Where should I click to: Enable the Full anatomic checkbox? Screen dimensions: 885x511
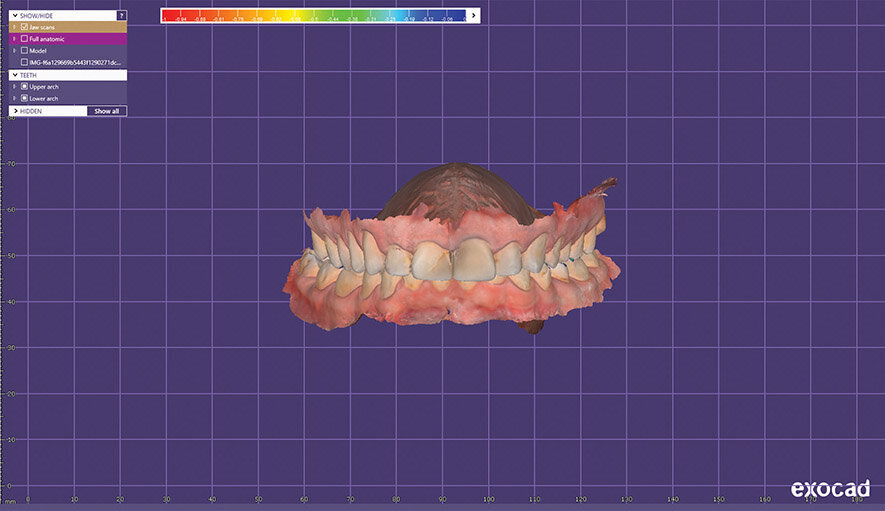point(24,39)
